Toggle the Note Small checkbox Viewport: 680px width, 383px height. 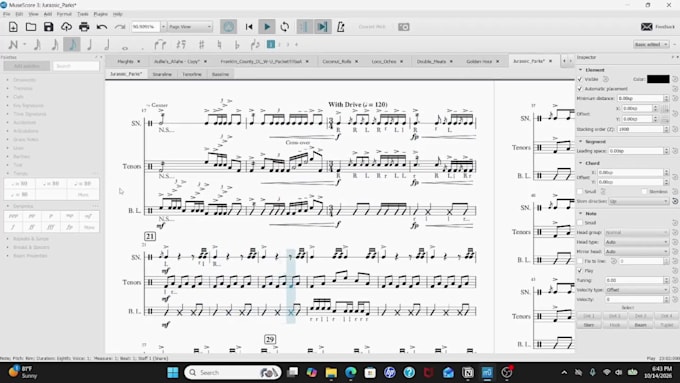tap(580, 223)
